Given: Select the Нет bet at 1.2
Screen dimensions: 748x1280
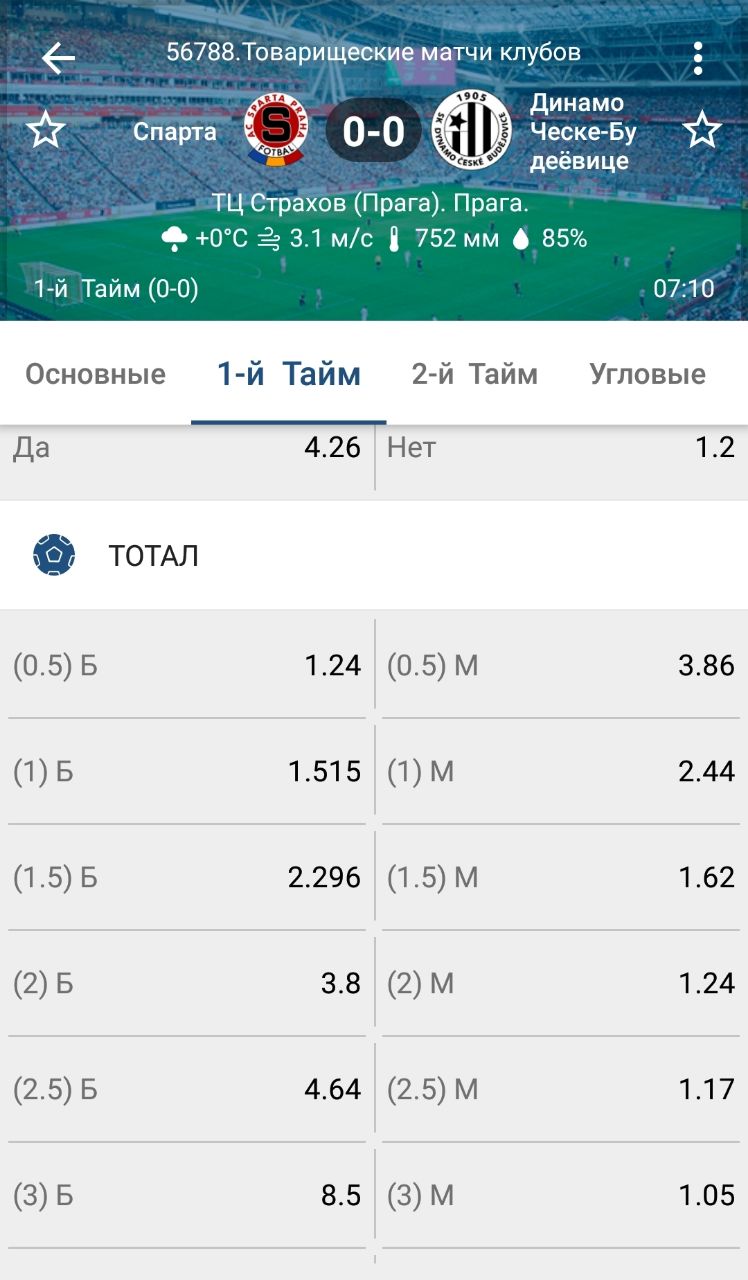Looking at the screenshot, I should coord(561,448).
